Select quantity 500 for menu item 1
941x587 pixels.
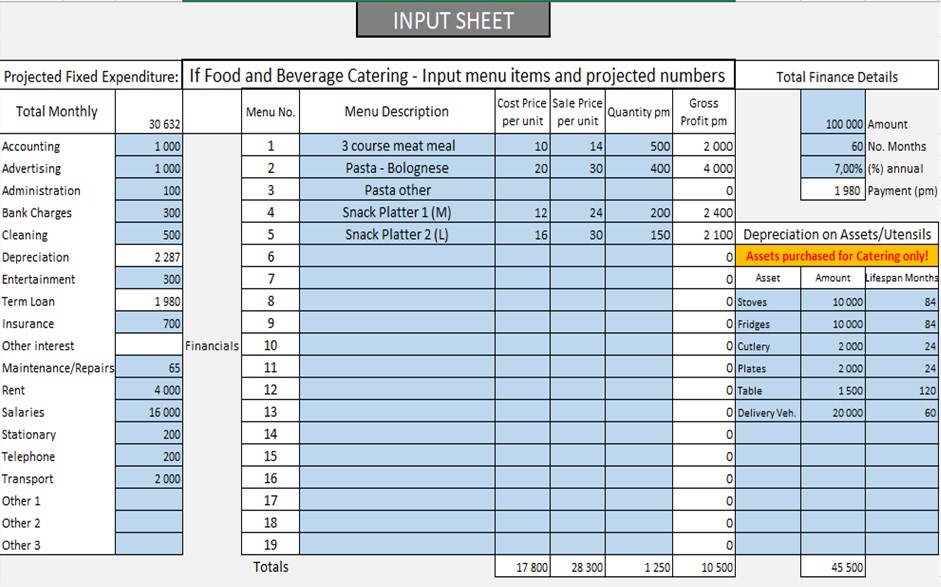point(639,146)
